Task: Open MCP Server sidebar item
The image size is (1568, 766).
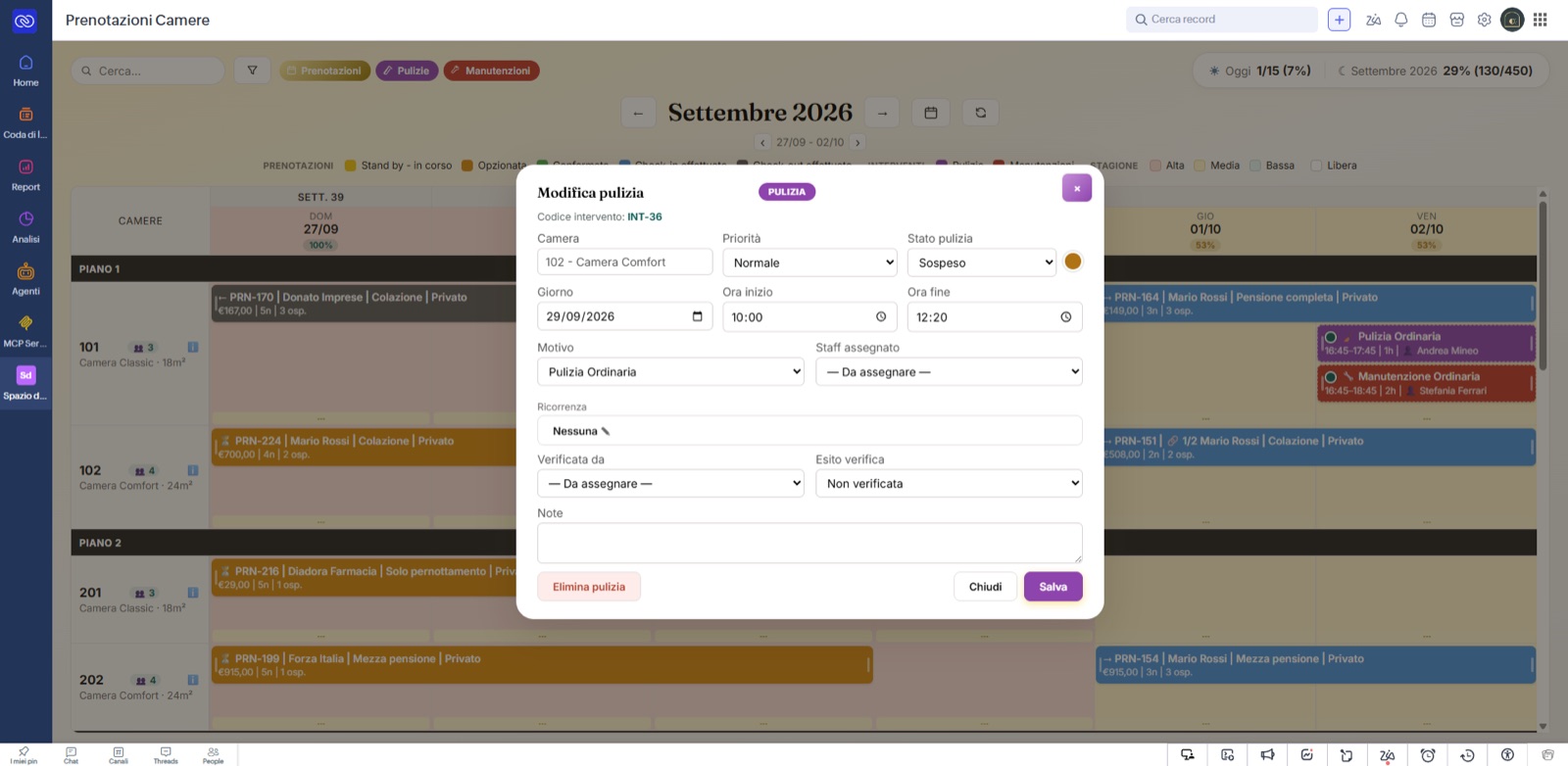Action: click(x=25, y=331)
